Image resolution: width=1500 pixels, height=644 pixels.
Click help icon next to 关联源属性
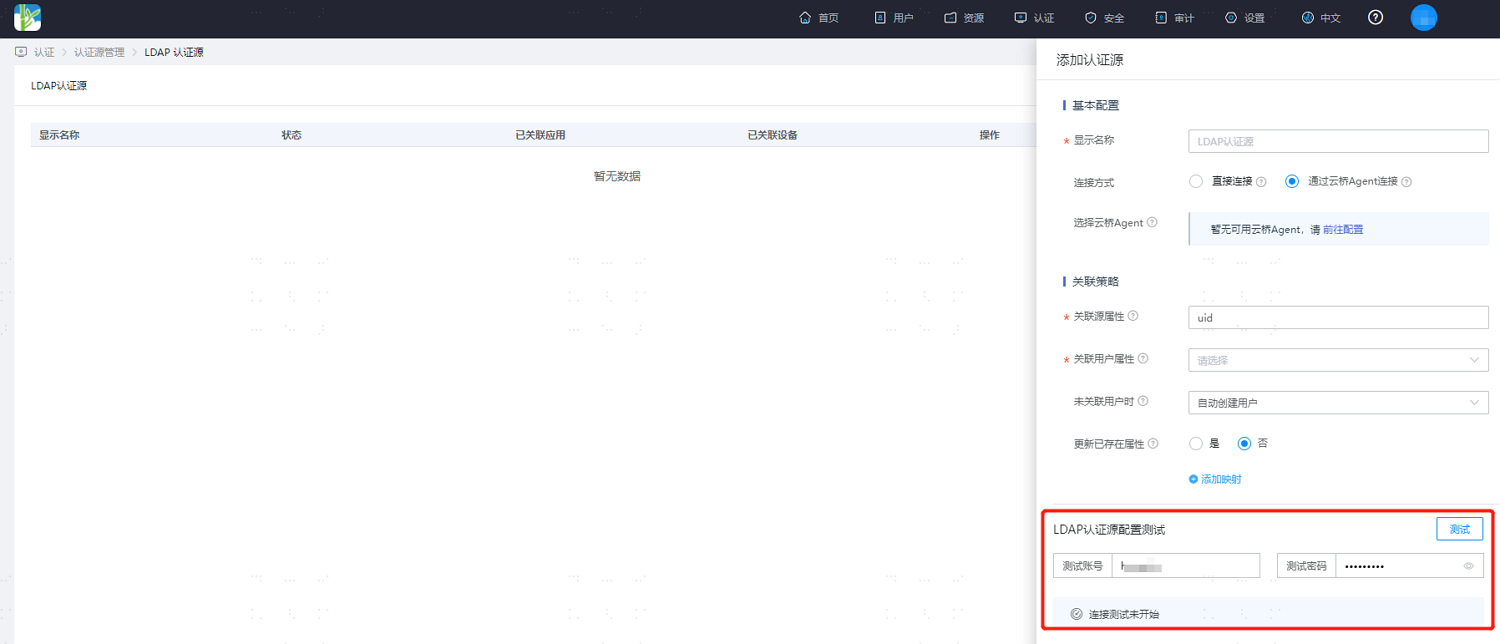click(x=1135, y=316)
